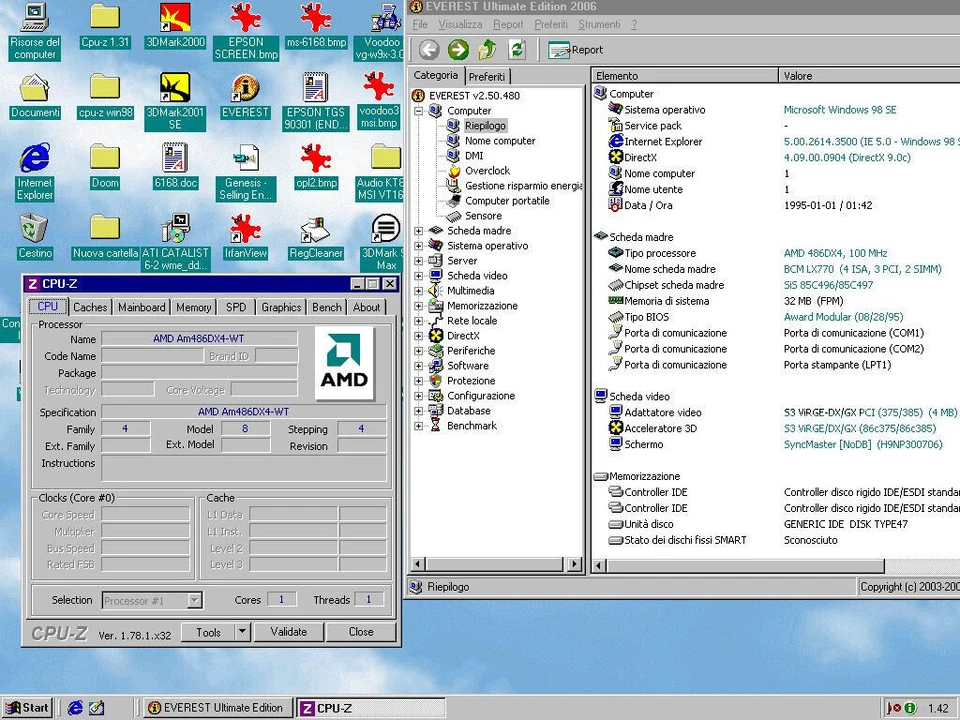The height and width of the screenshot is (720, 960).
Task: Select Sensore in the category tree
Action: click(x=483, y=216)
